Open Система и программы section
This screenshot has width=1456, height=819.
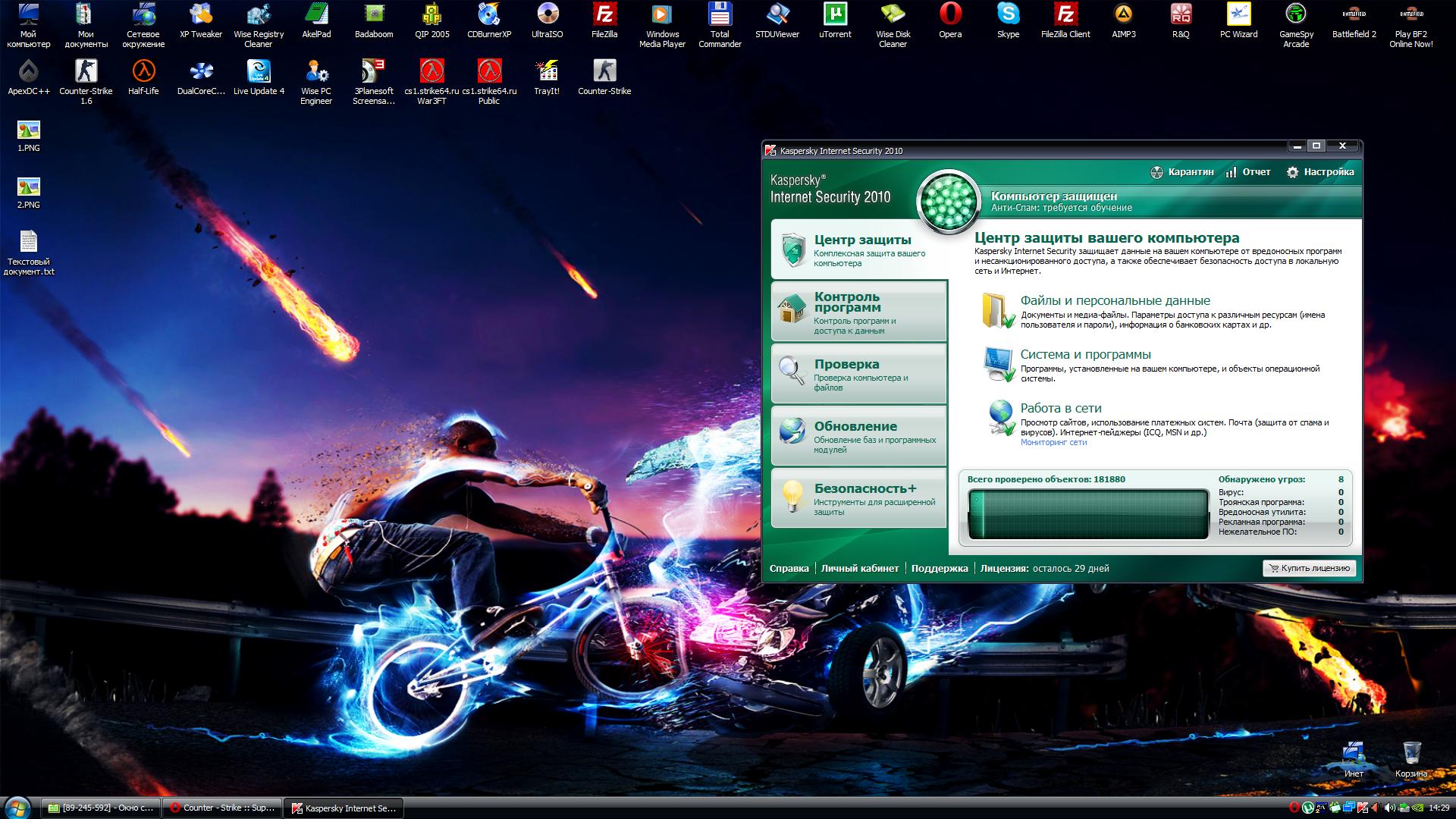click(1085, 355)
